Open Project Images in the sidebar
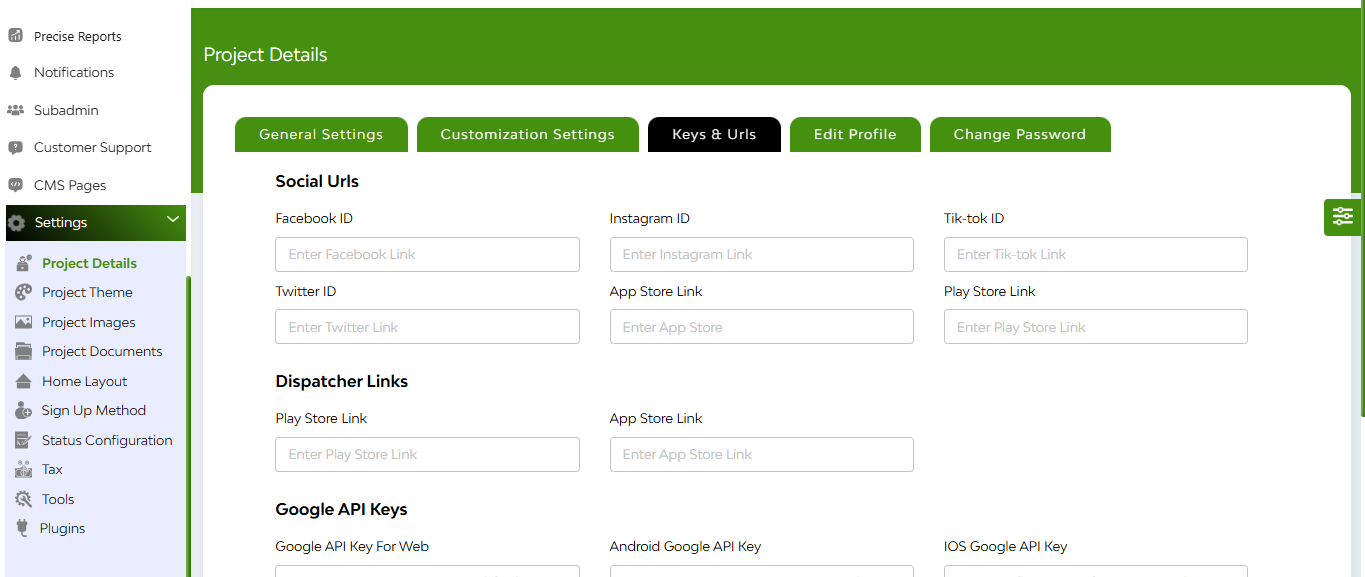Image resolution: width=1365 pixels, height=577 pixels. pyautogui.click(x=88, y=322)
